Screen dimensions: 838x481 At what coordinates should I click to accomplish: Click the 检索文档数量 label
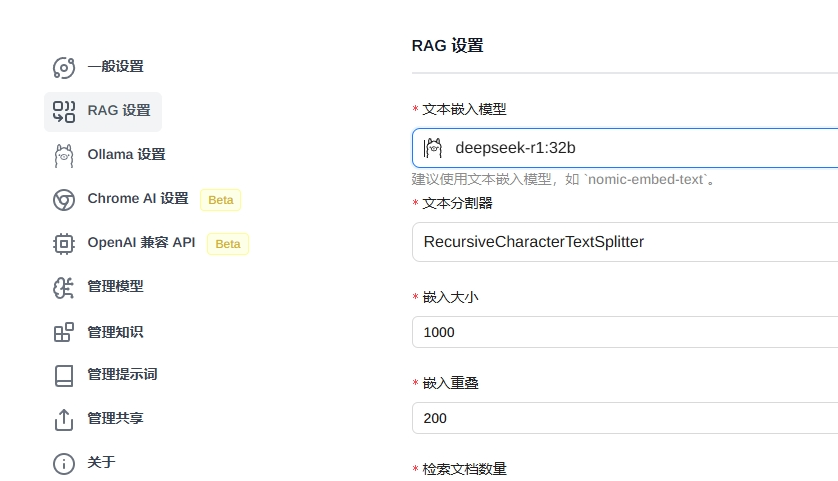(464, 469)
